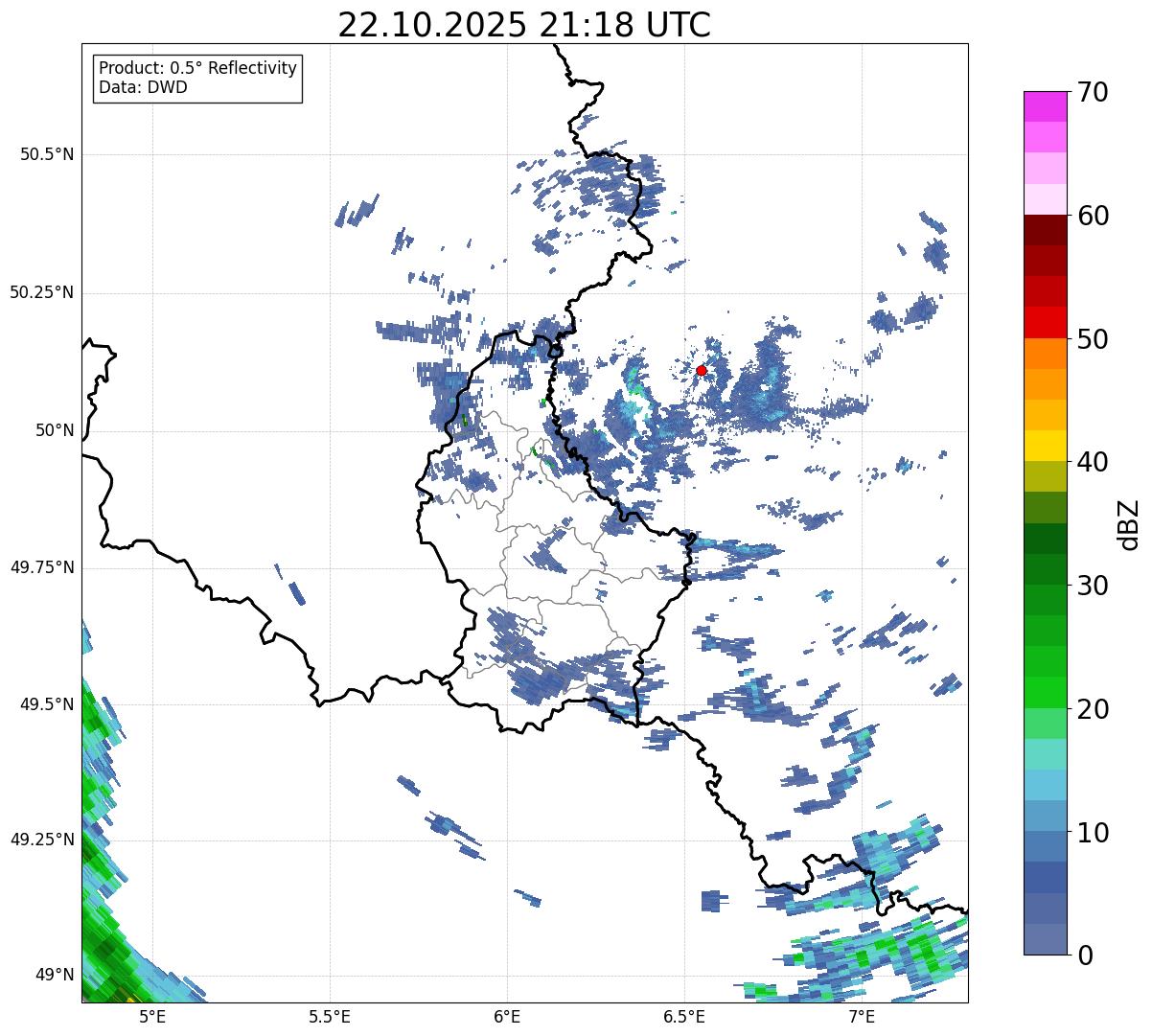1152x1036 pixels.
Task: Click the 'Data: DWD' text
Action: (x=143, y=87)
